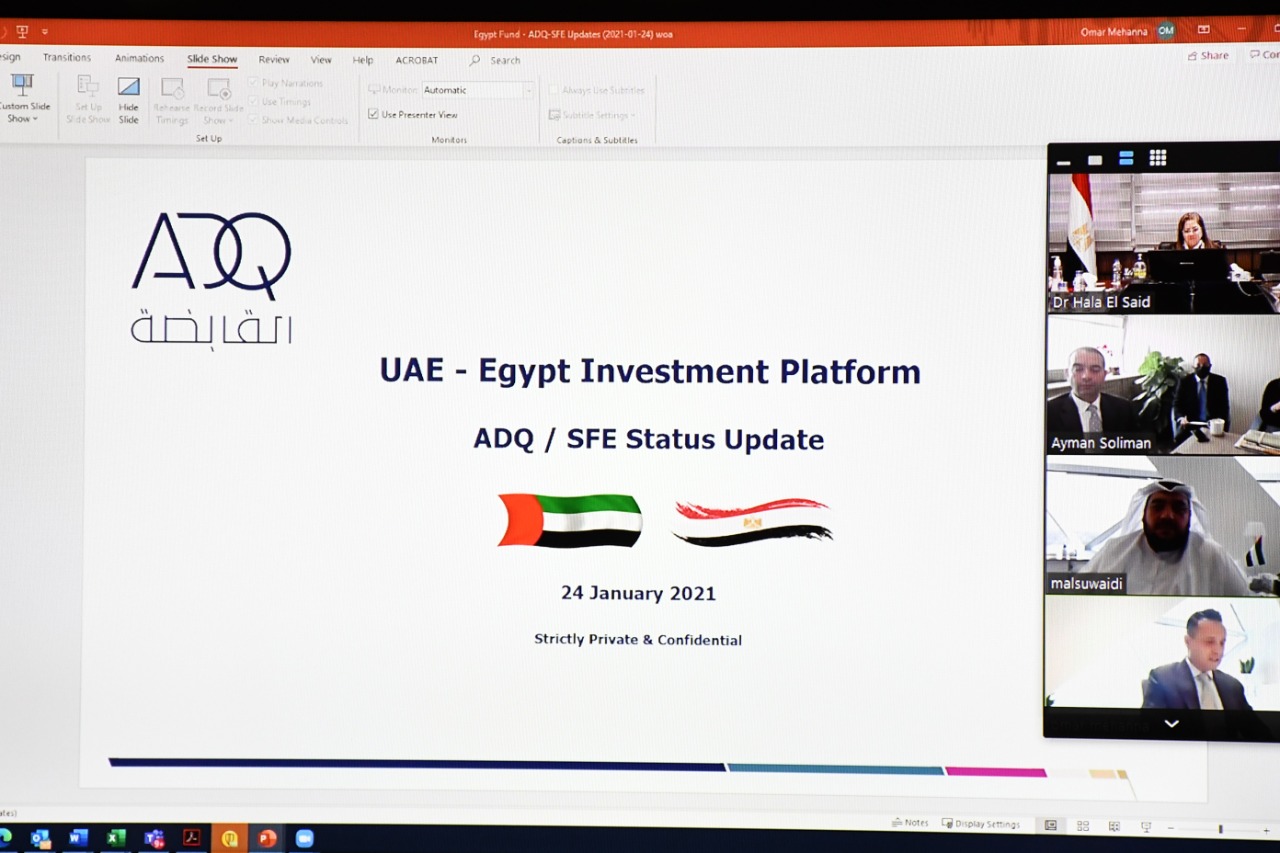The width and height of the screenshot is (1280, 853).
Task: Click the Egypt flag image on the slide
Action: point(752,521)
